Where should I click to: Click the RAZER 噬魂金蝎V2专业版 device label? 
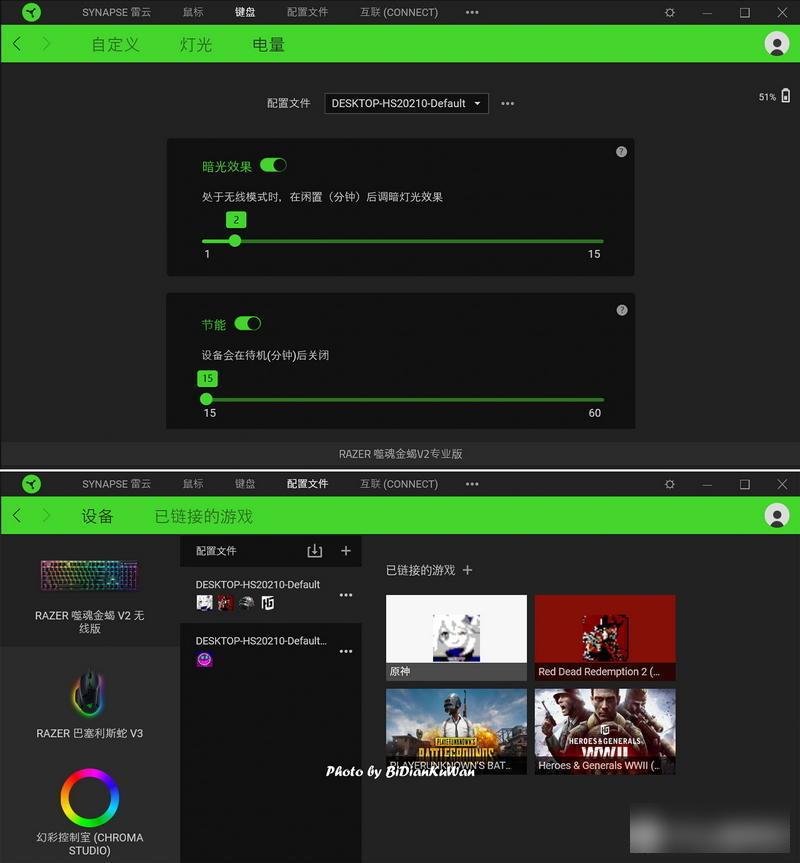click(x=401, y=454)
